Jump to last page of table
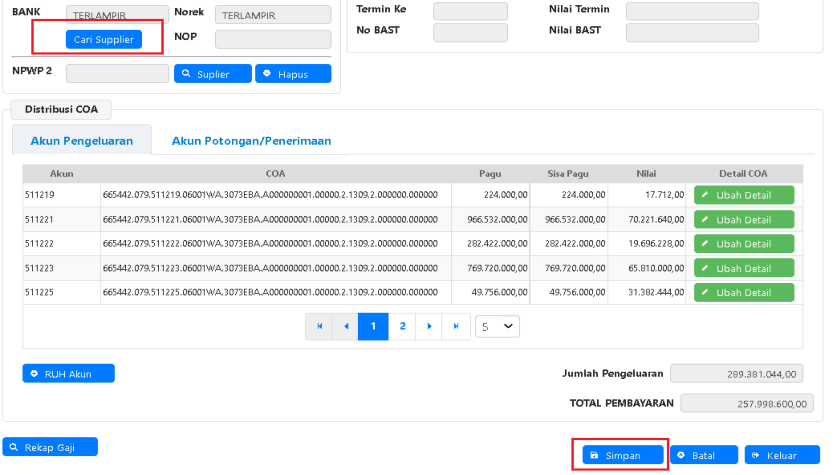 click(456, 326)
